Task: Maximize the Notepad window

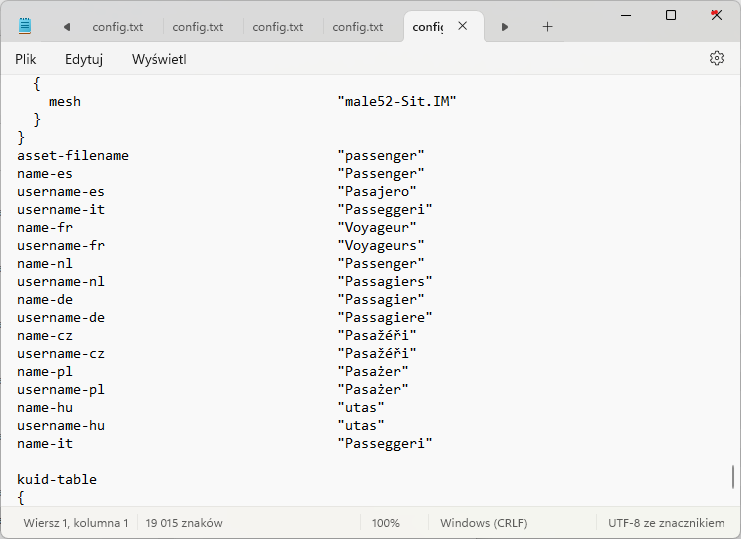Action: point(671,15)
